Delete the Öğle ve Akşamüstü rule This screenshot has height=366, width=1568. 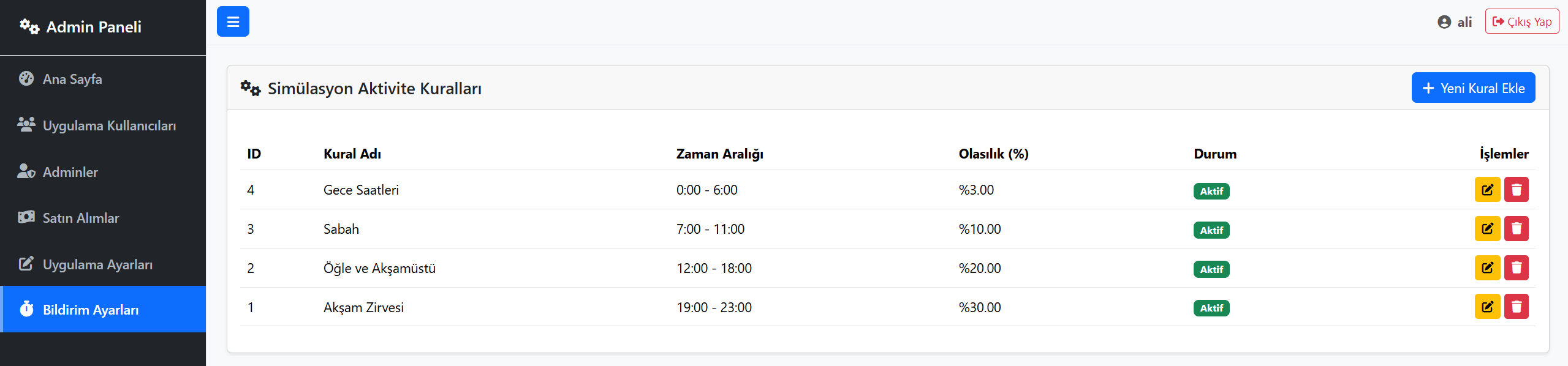pos(1517,268)
